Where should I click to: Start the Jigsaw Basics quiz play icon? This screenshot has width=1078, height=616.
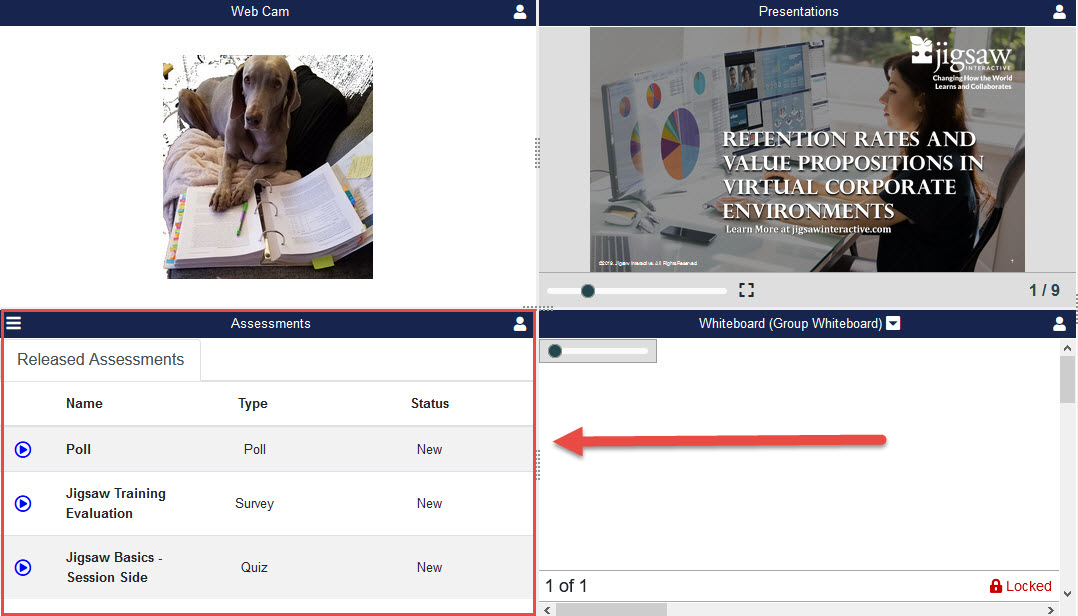(23, 568)
